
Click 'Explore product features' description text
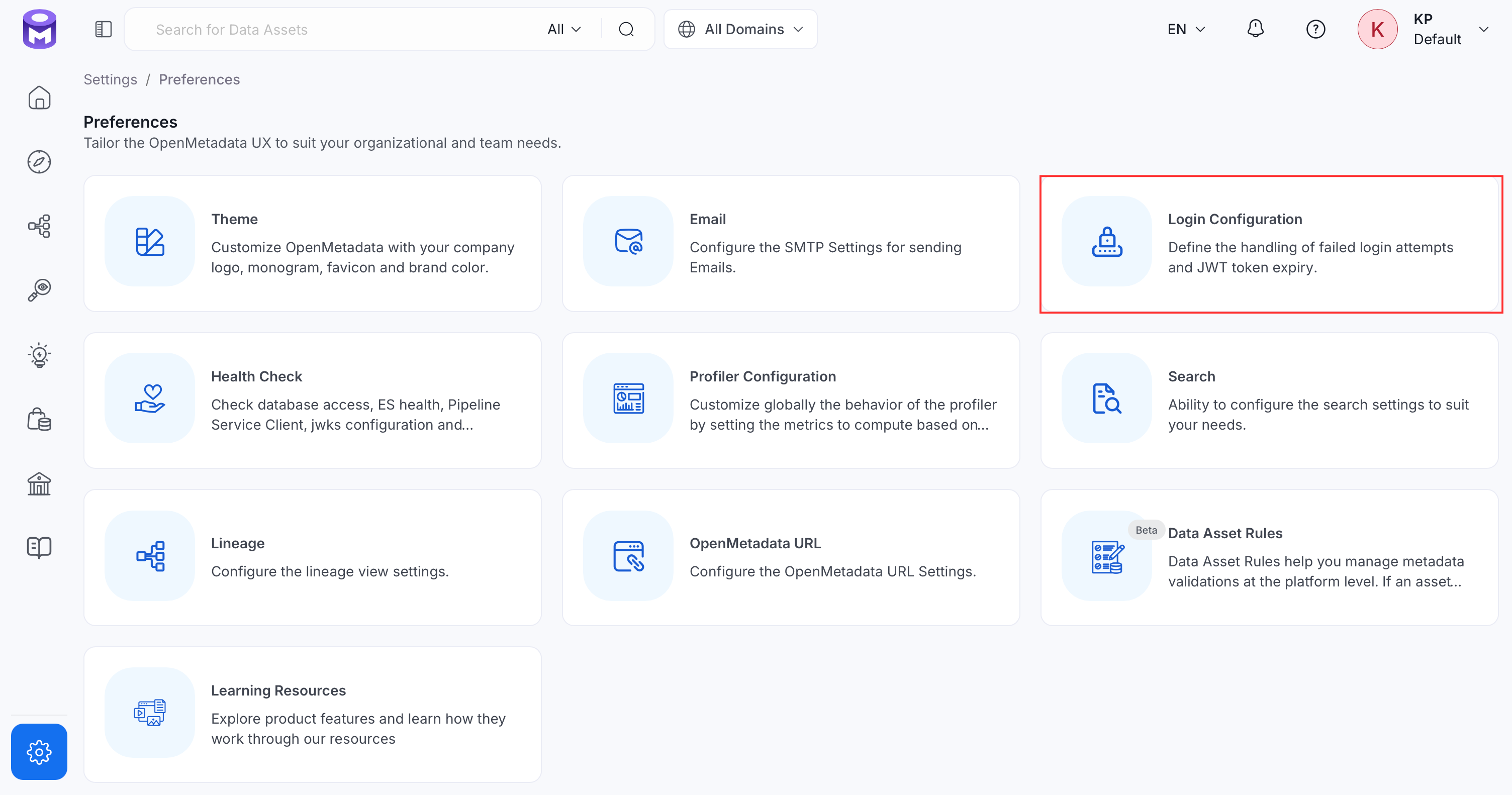[358, 729]
